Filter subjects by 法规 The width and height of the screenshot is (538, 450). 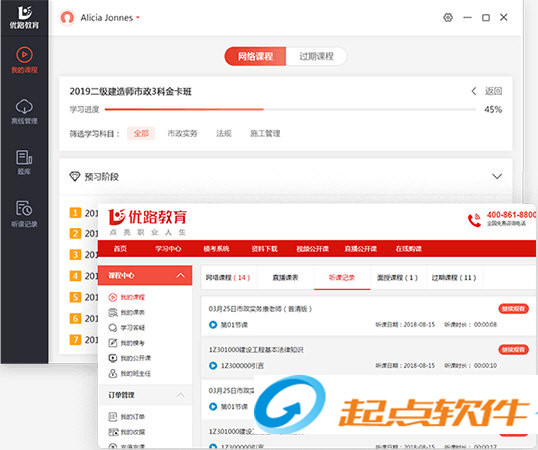224,133
